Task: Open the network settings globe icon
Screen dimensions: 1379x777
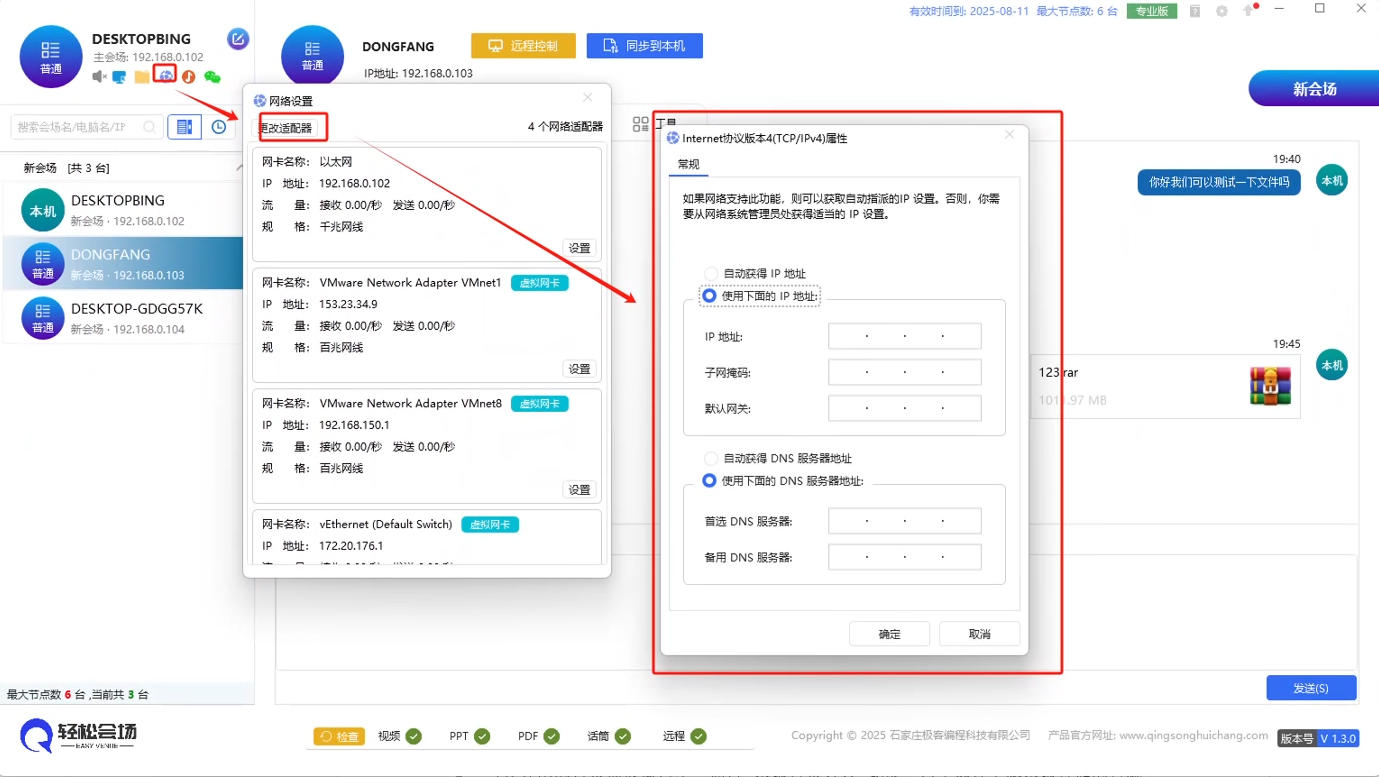Action: point(165,75)
